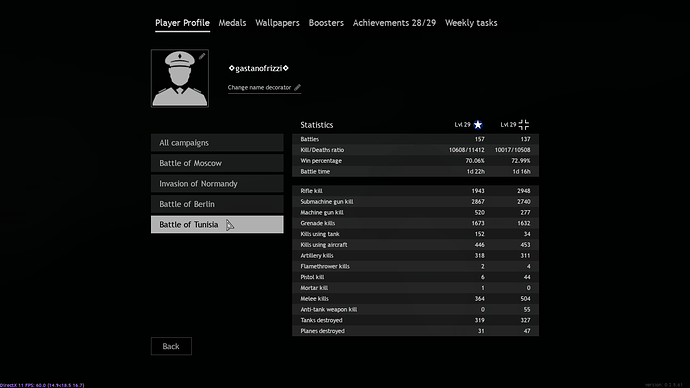Click the 1d 22h battle time value

coord(476,172)
